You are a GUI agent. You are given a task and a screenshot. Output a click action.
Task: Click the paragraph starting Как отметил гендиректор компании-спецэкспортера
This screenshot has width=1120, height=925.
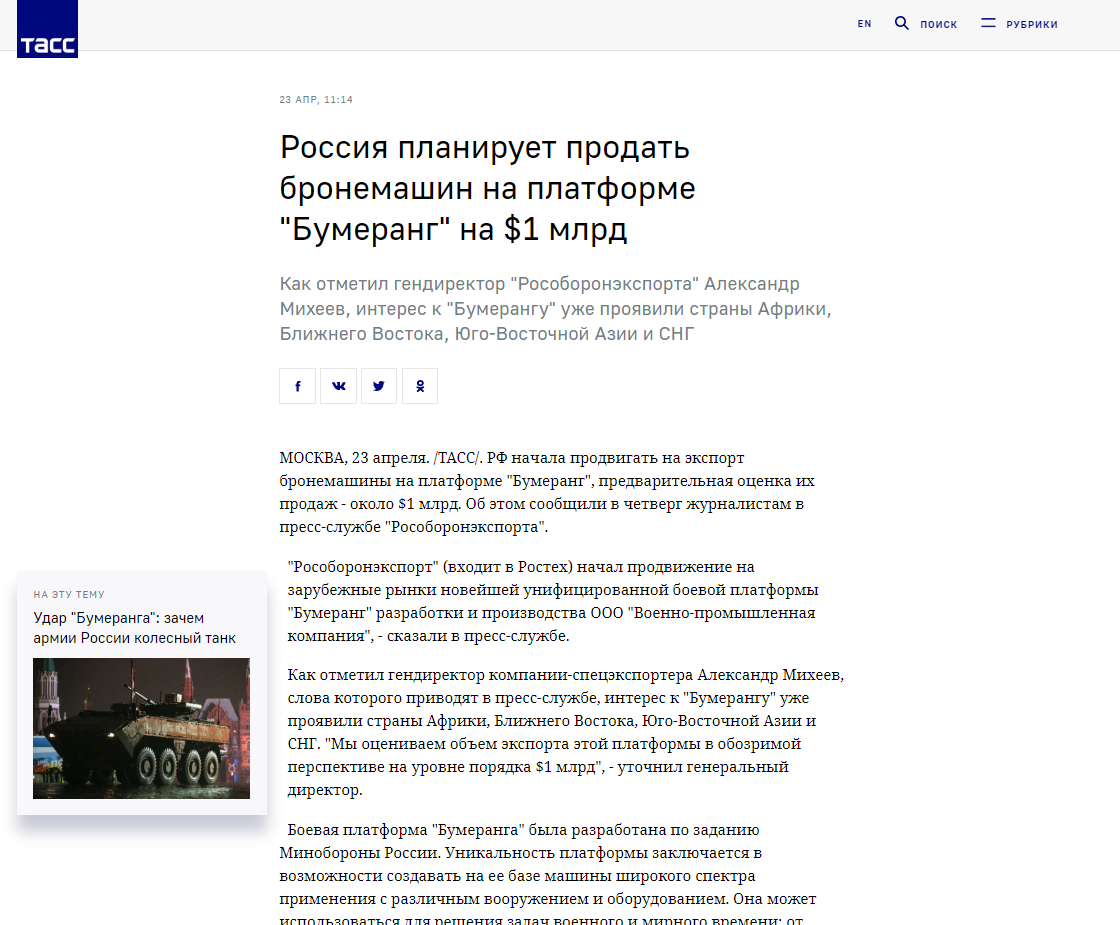tap(566, 732)
